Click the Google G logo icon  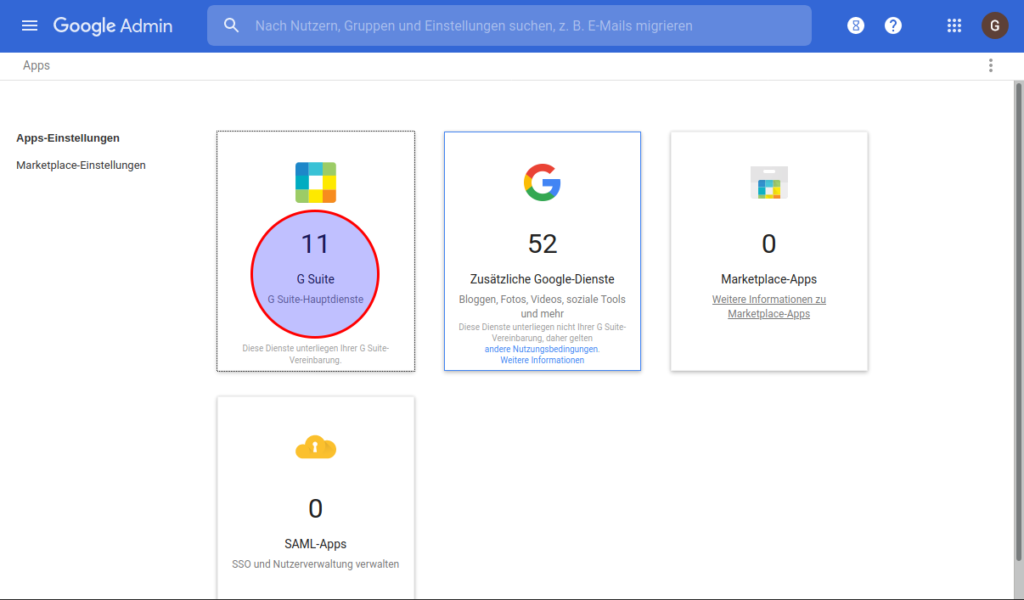coord(542,182)
